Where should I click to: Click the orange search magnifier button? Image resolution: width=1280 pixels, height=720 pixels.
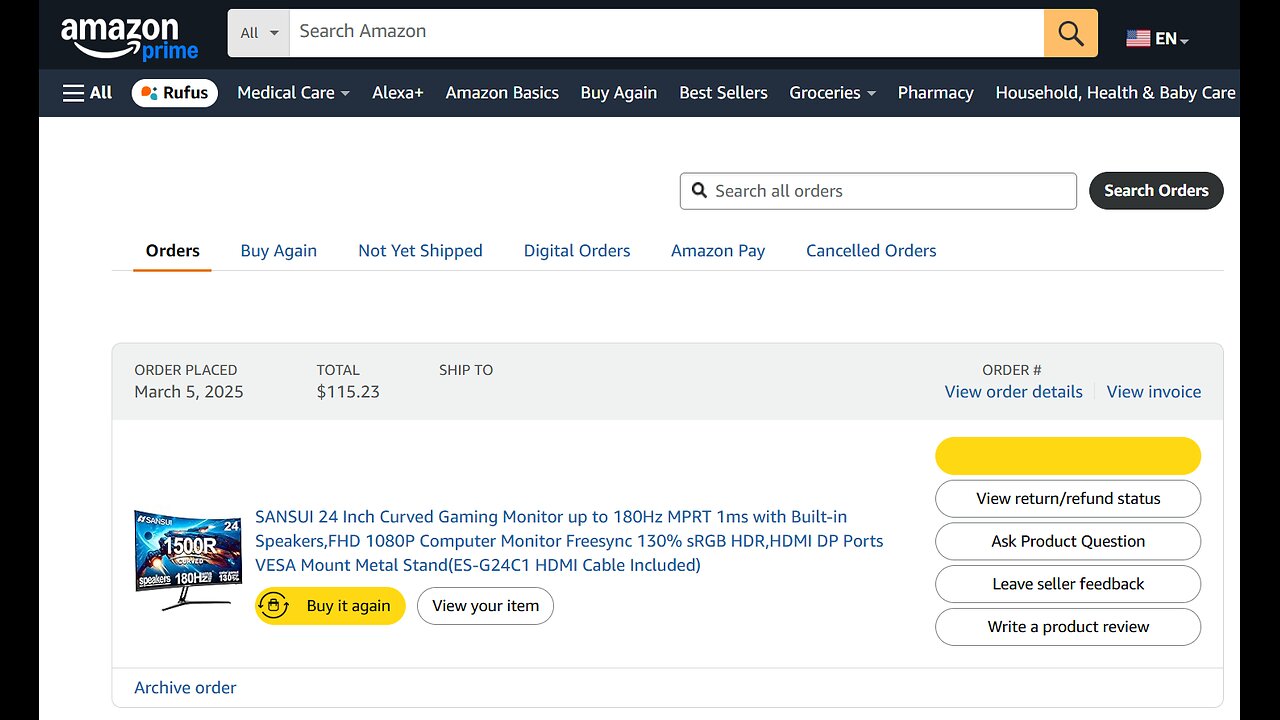coord(1070,33)
